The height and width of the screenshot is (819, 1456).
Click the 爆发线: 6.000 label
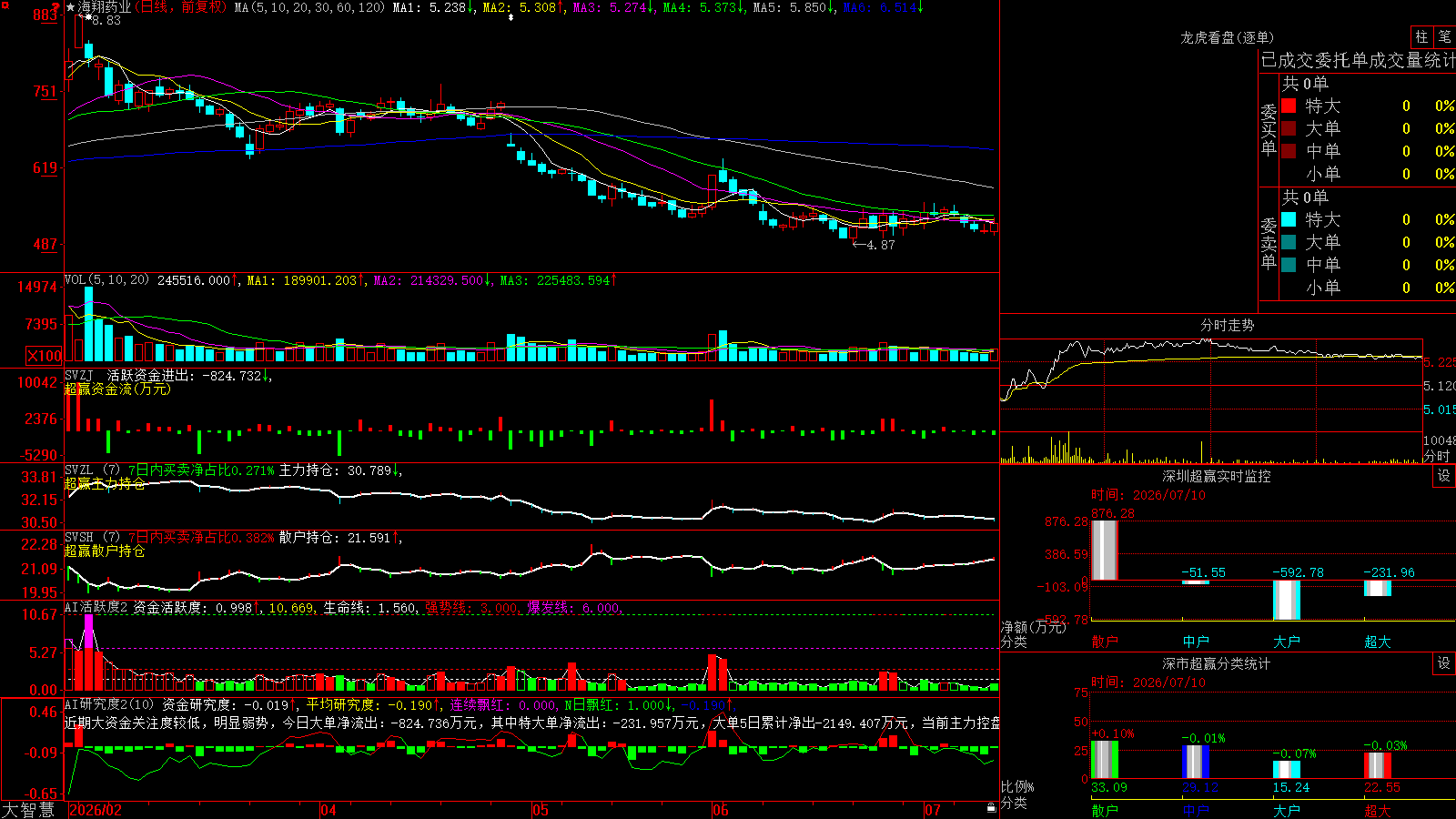[x=575, y=607]
